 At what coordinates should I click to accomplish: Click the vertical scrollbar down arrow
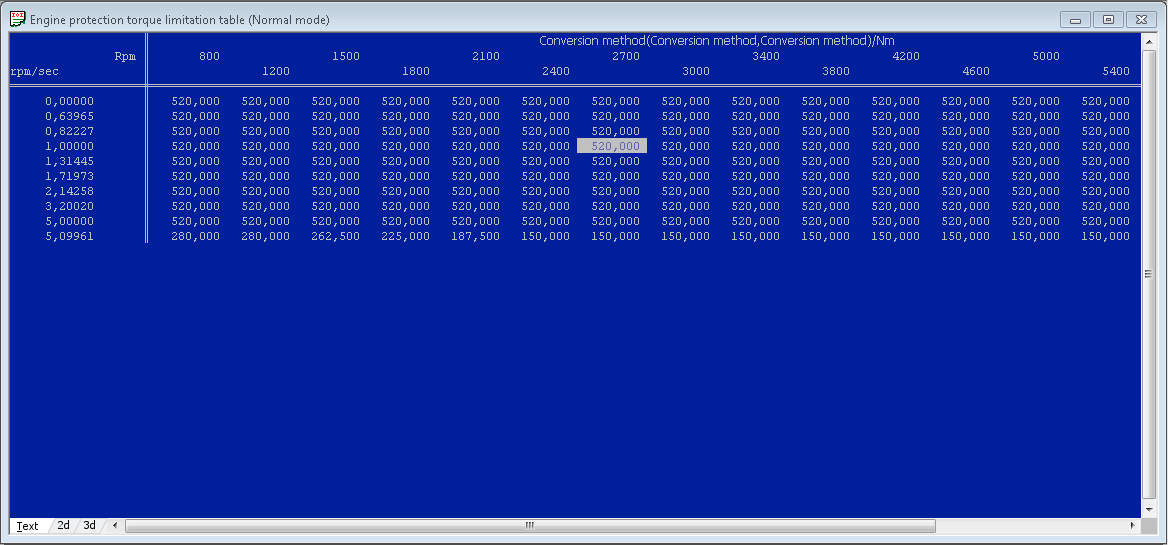tap(1148, 510)
